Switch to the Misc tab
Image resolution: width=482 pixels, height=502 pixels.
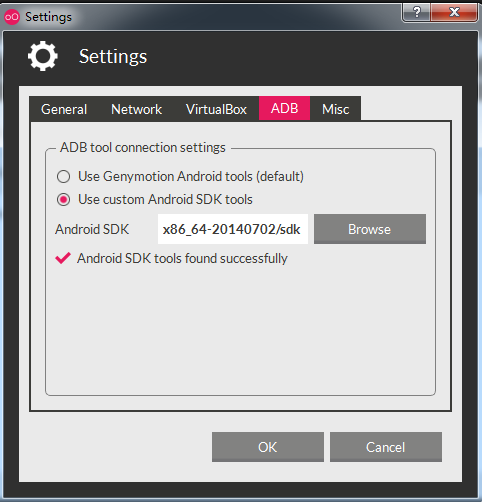pyautogui.click(x=335, y=109)
